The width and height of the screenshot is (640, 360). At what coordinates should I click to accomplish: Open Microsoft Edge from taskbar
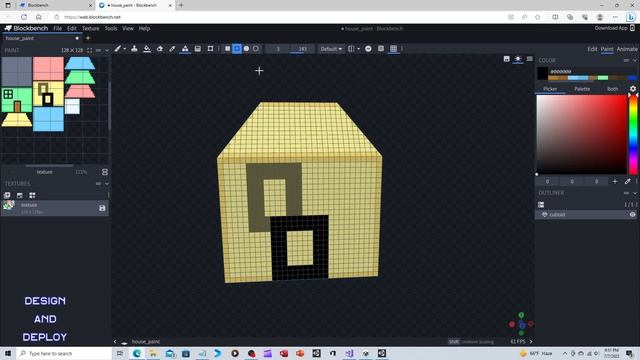click(136, 353)
